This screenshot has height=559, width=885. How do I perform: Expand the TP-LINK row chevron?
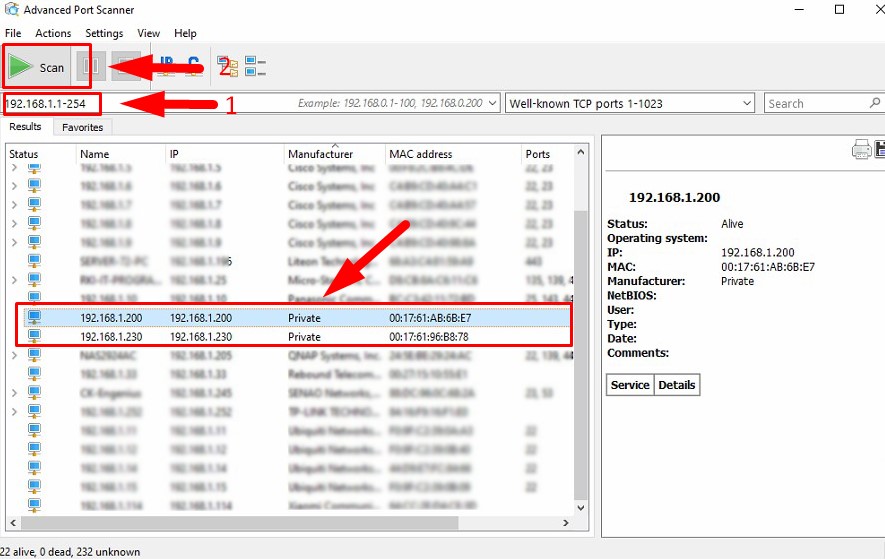point(14,412)
